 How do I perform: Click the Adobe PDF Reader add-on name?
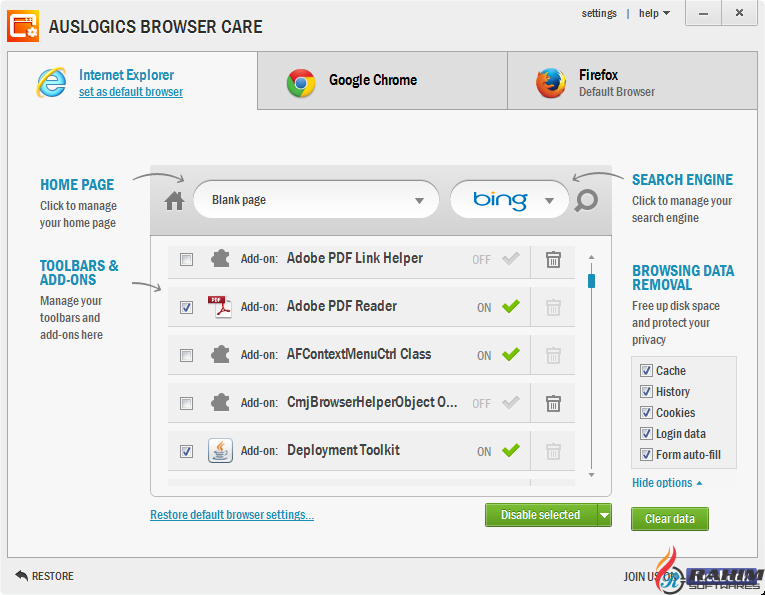pyautogui.click(x=342, y=306)
